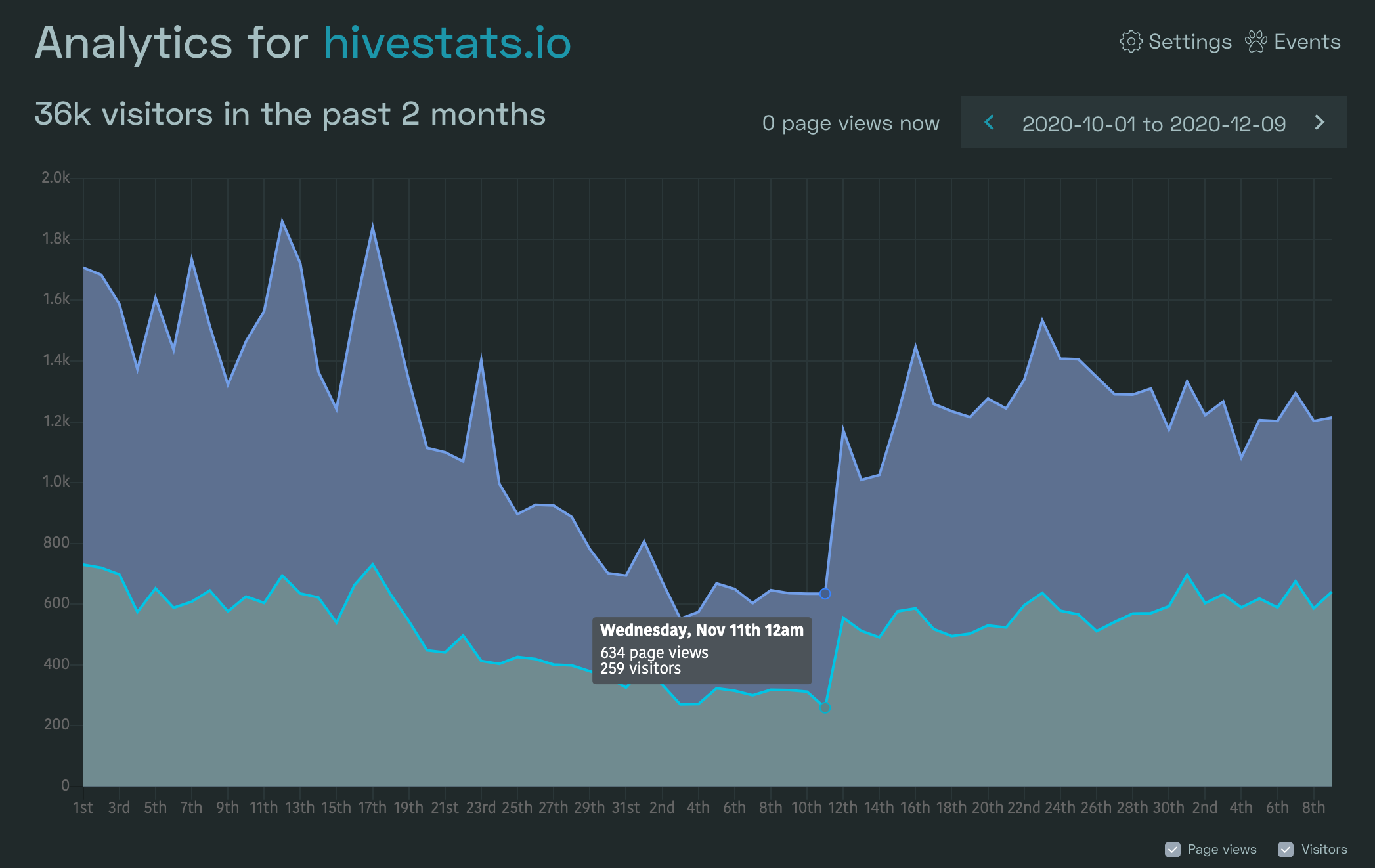This screenshot has height=868, width=1375.
Task: Open the Events link
Action: [x=1293, y=42]
